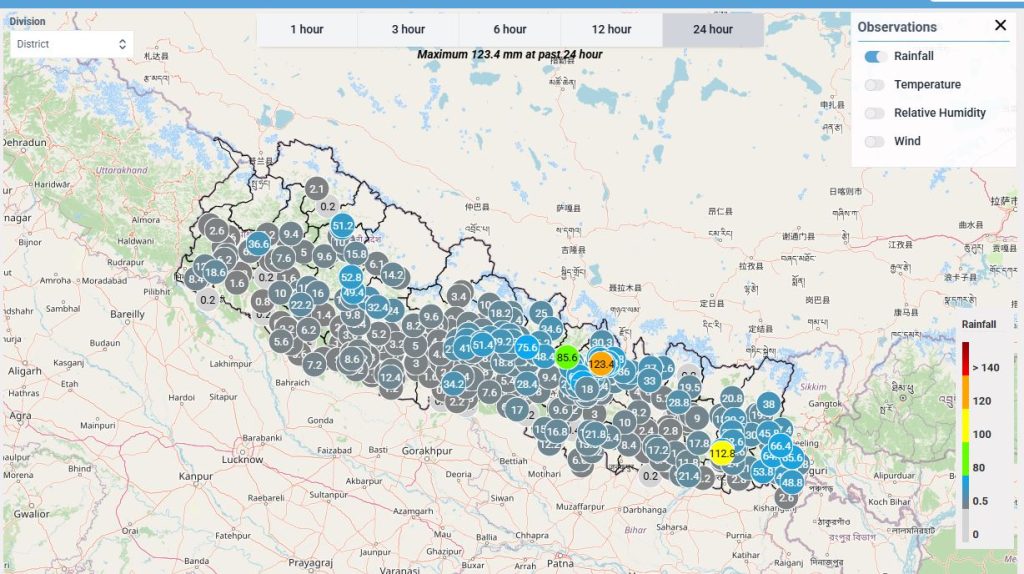Click the blue 51.2 rainfall marker

point(342,226)
